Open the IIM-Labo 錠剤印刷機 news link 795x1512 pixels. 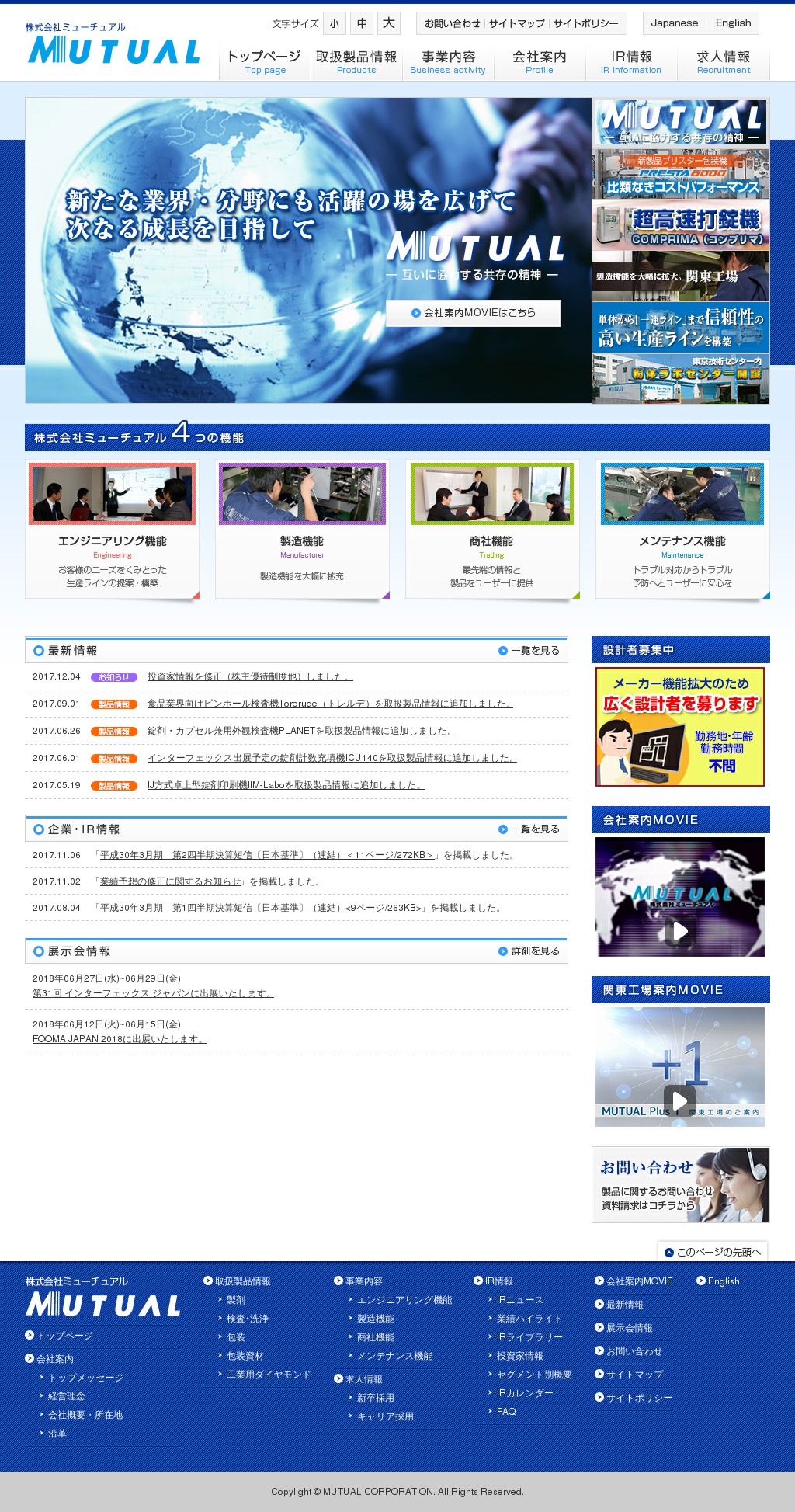(286, 785)
